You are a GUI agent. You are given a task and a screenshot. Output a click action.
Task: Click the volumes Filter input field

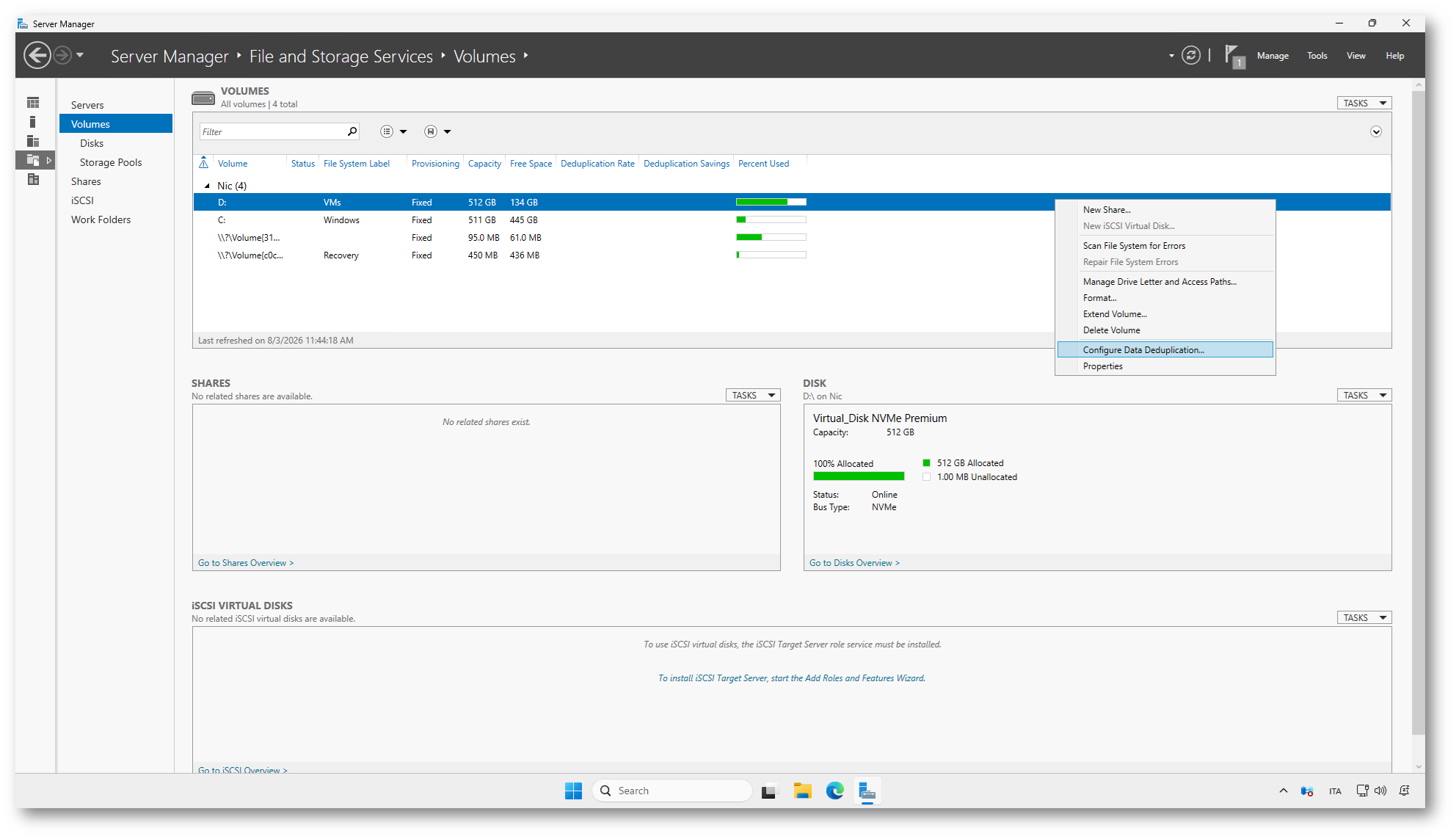(272, 132)
